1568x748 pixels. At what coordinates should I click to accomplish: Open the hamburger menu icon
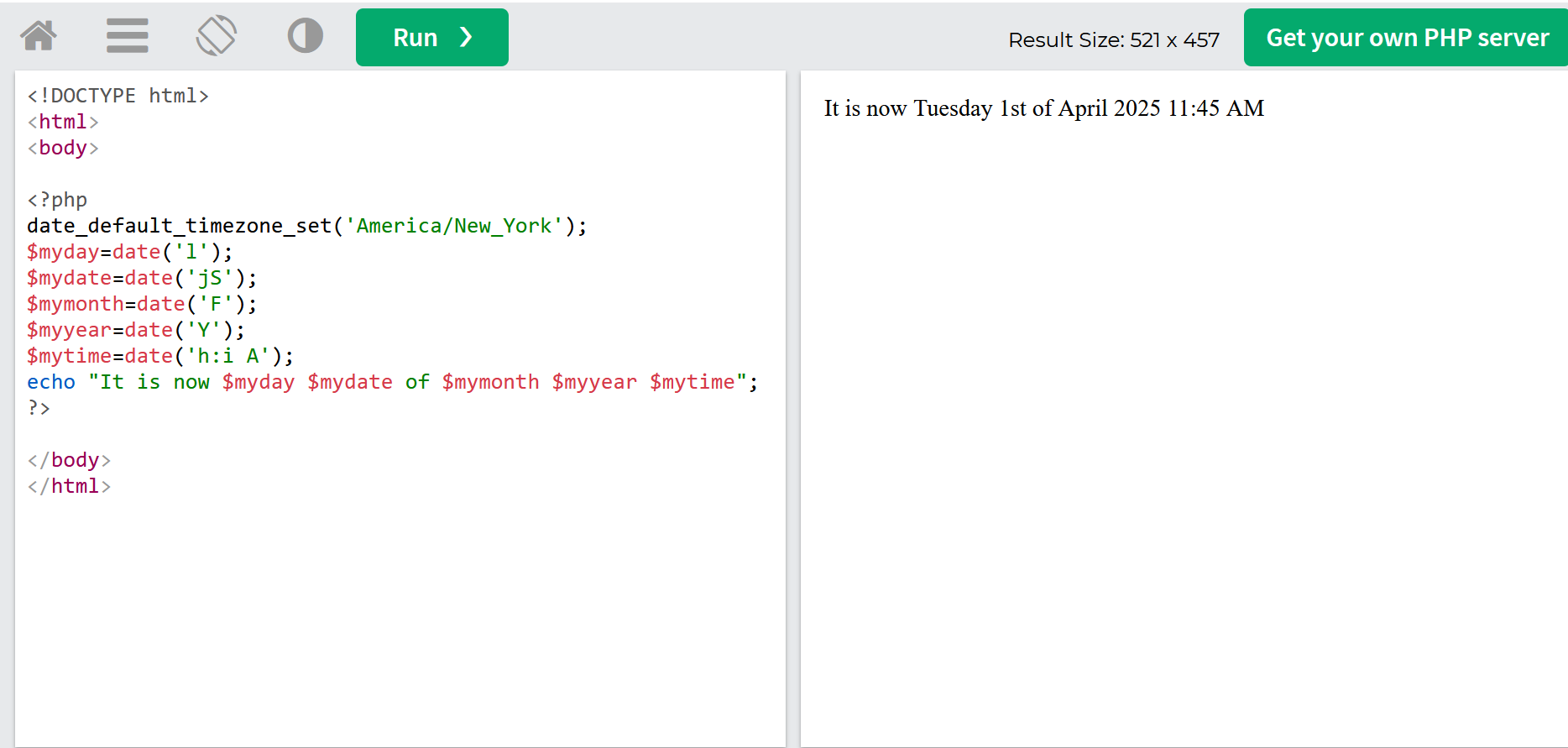pos(128,36)
